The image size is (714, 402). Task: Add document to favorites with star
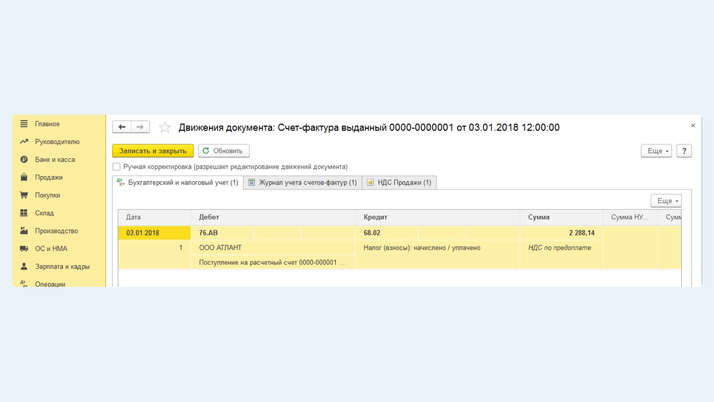tap(165, 127)
